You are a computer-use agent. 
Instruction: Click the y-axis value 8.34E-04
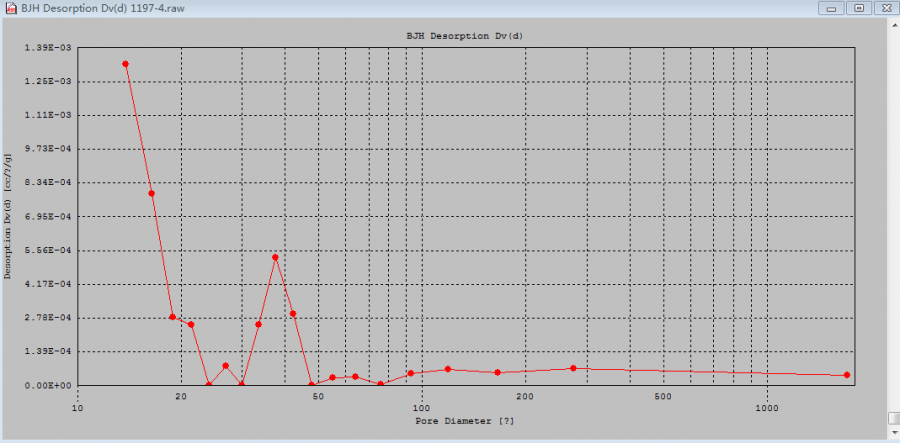[x=48, y=183]
